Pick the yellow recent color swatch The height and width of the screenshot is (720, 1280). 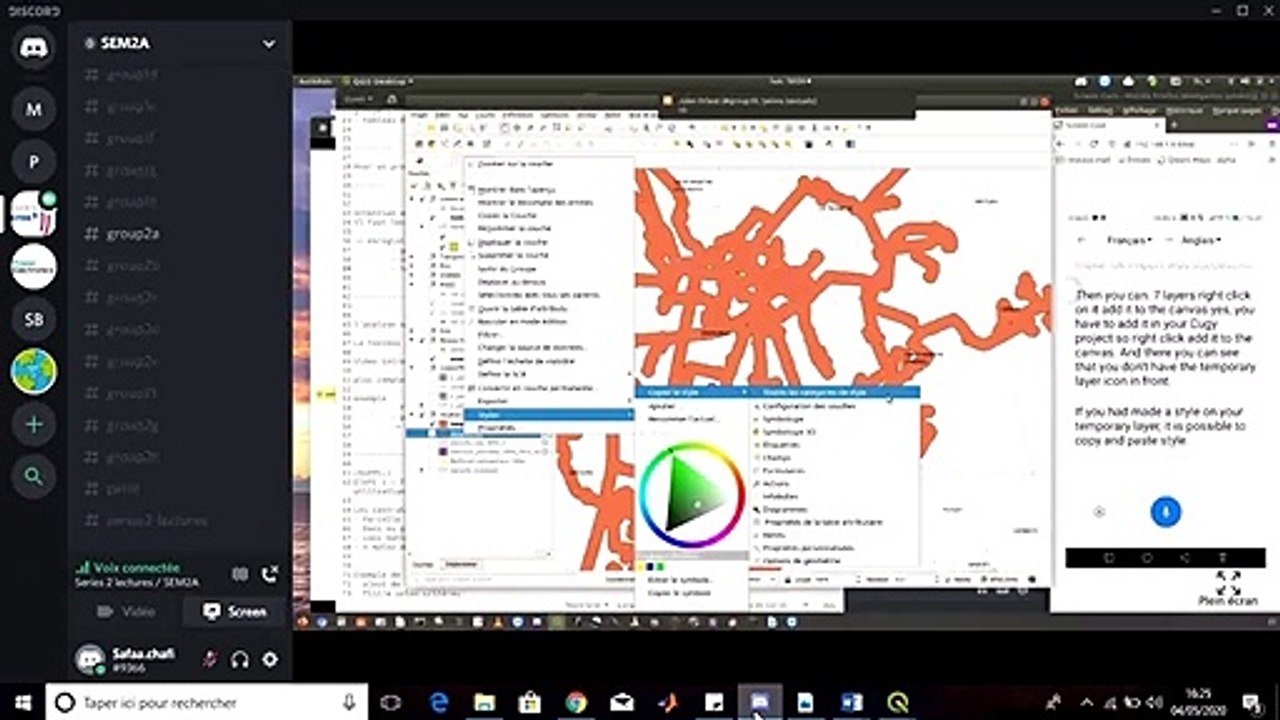[643, 567]
